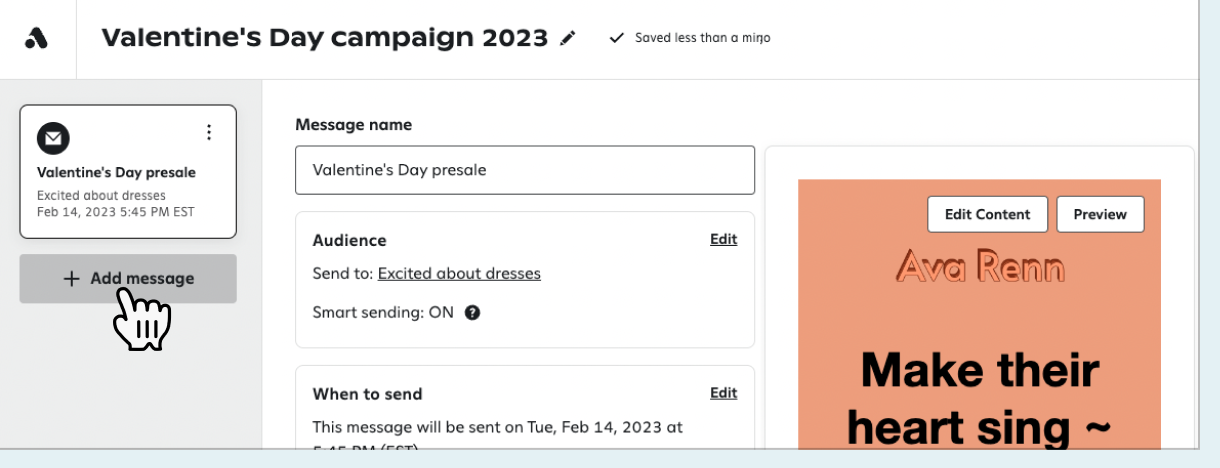1220x468 pixels.
Task: Click the Make their heart sing headline
Action: point(978,398)
